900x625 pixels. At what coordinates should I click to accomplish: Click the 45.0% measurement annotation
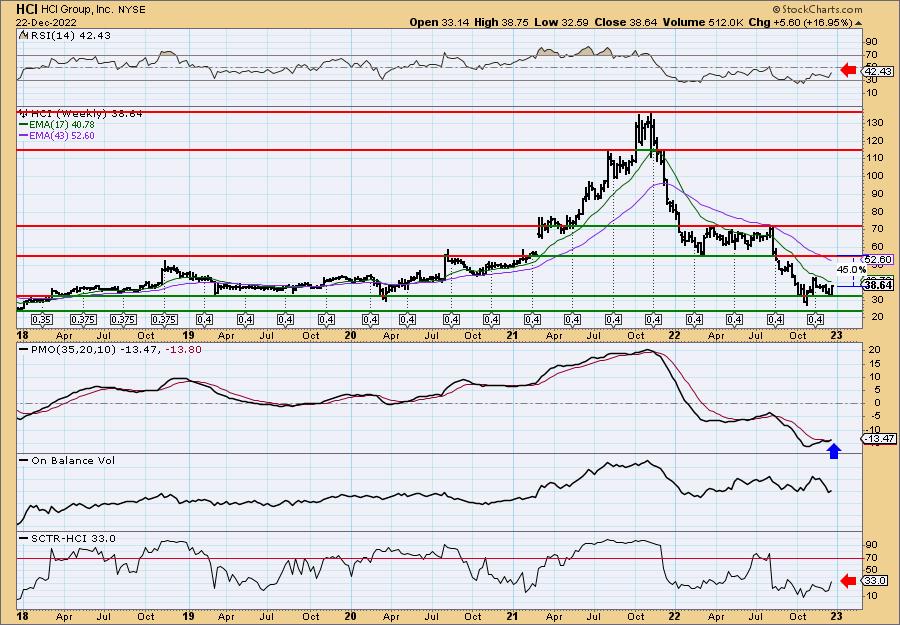click(851, 270)
